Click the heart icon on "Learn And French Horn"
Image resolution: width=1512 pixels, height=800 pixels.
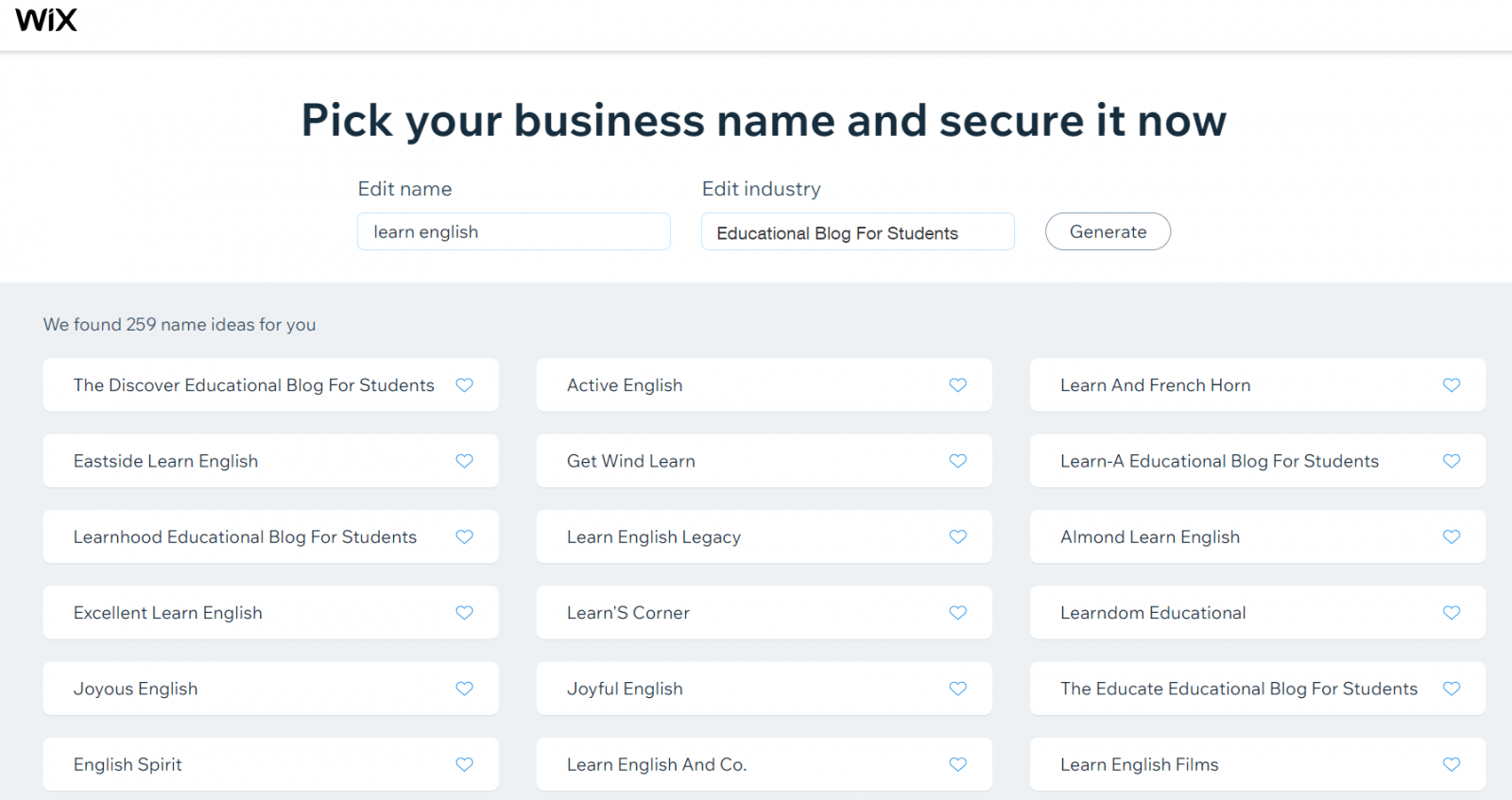[1452, 385]
